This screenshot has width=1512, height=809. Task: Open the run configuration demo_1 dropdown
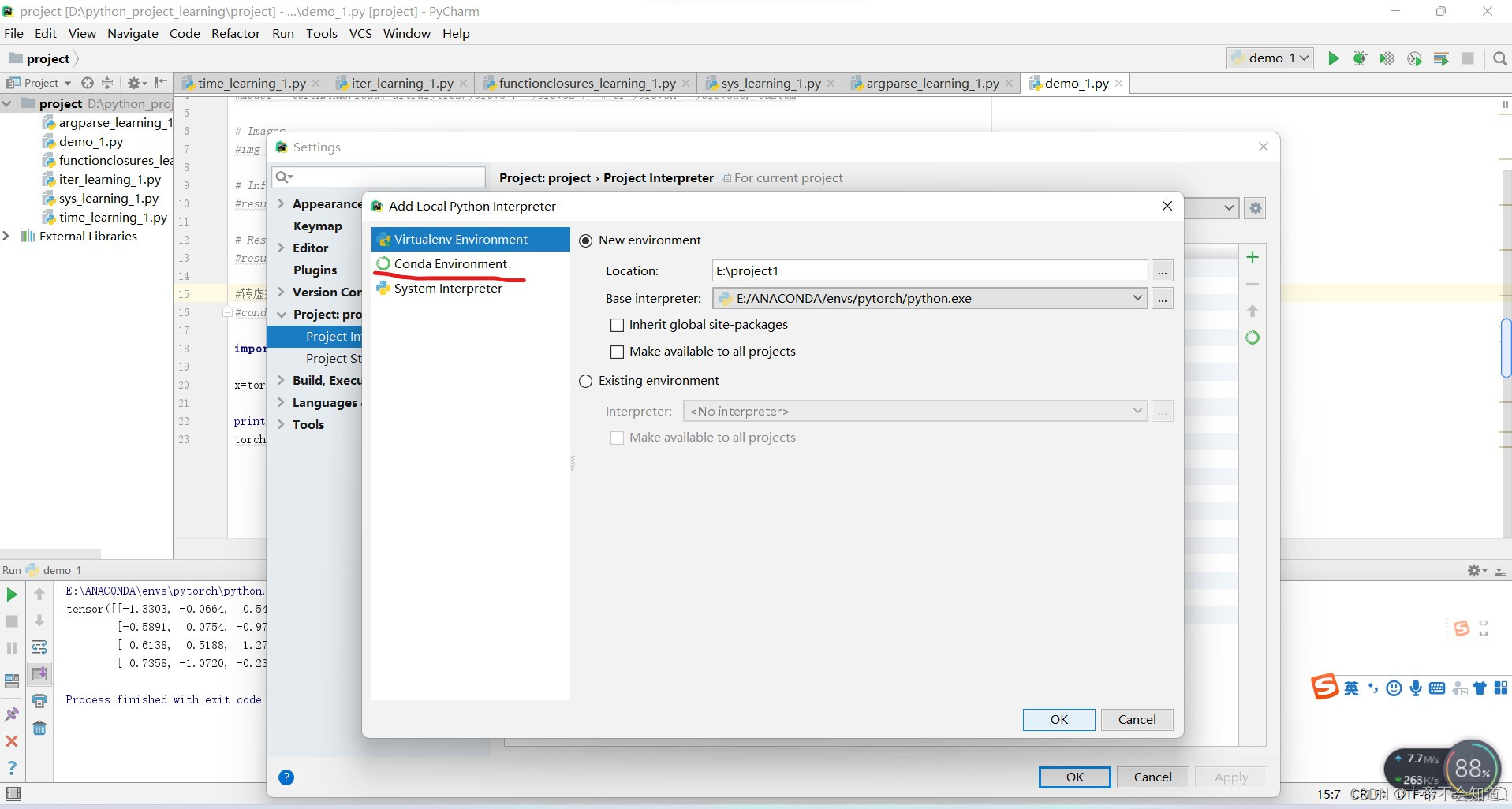click(1270, 58)
